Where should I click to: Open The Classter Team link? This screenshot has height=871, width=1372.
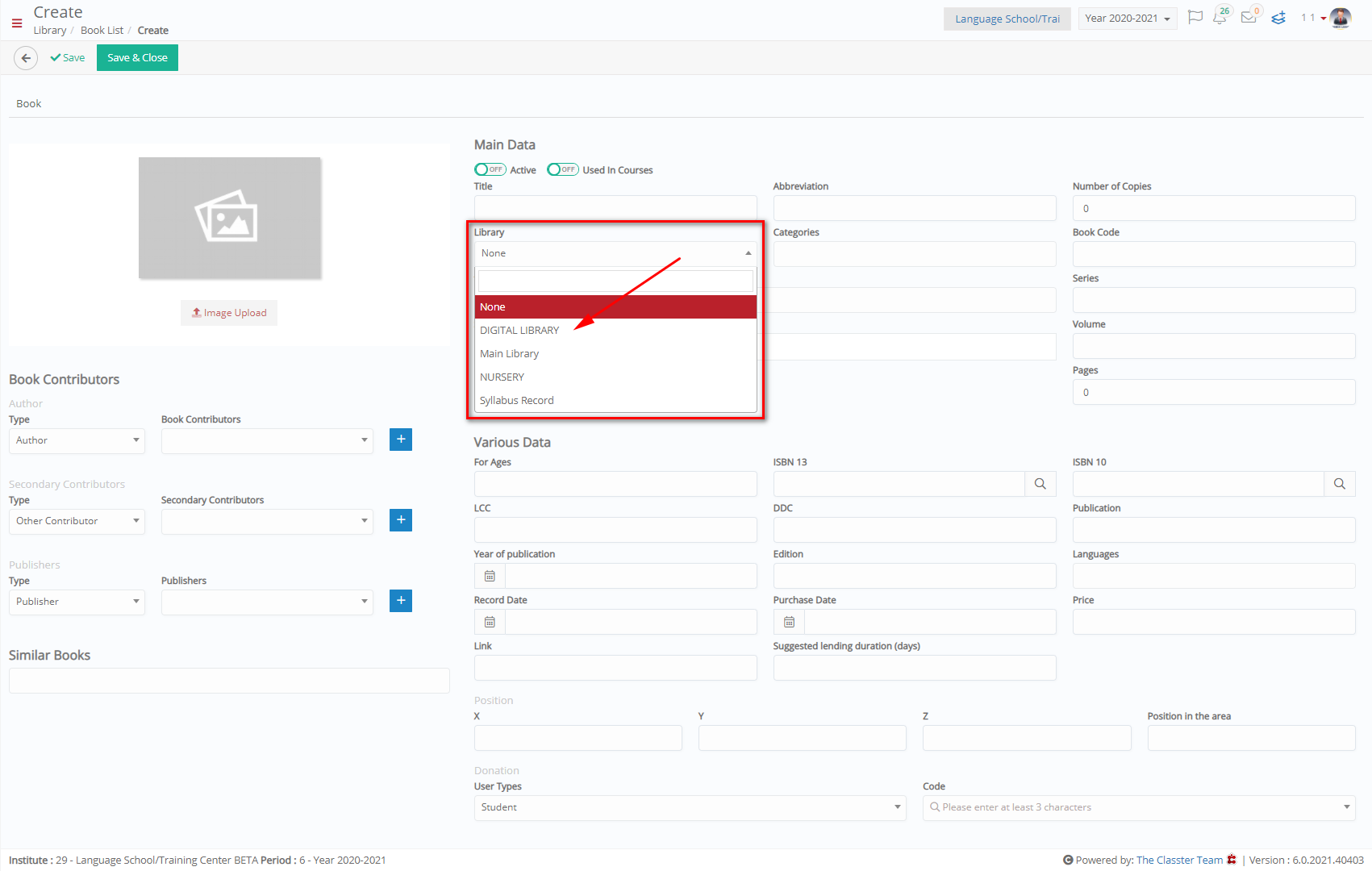(x=1179, y=861)
